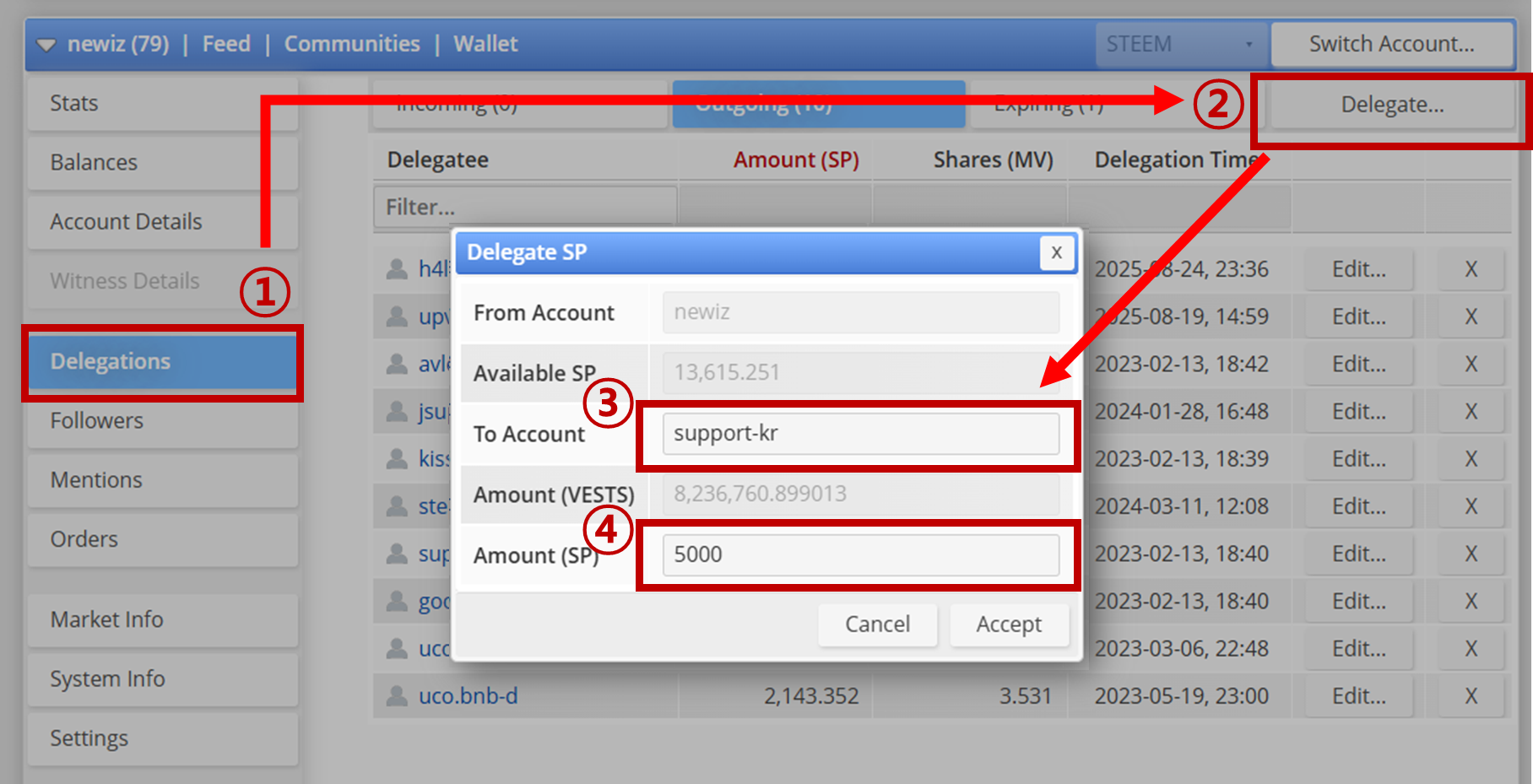Sort by the Delegatee column header

(438, 160)
